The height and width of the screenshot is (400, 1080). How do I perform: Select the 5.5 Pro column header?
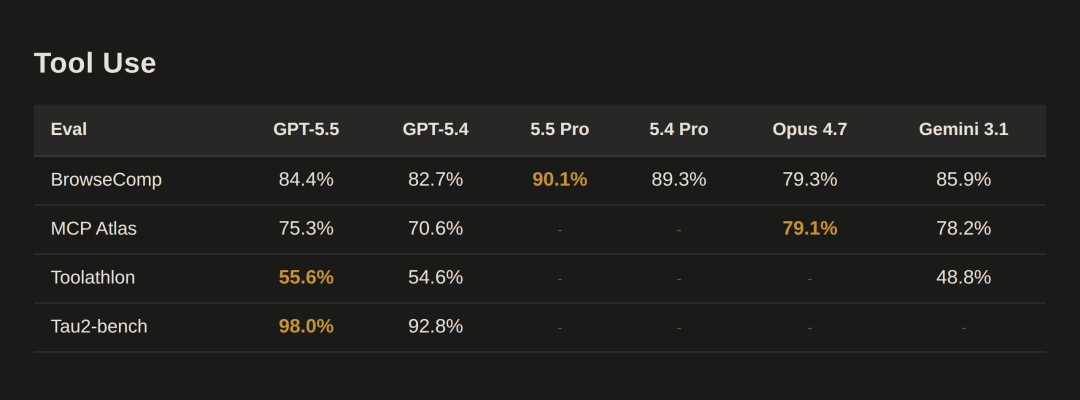pos(559,129)
